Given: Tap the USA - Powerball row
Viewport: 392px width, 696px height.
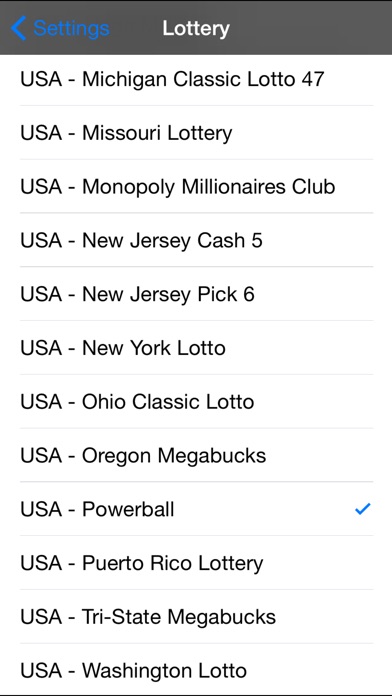Looking at the screenshot, I should 196,509.
